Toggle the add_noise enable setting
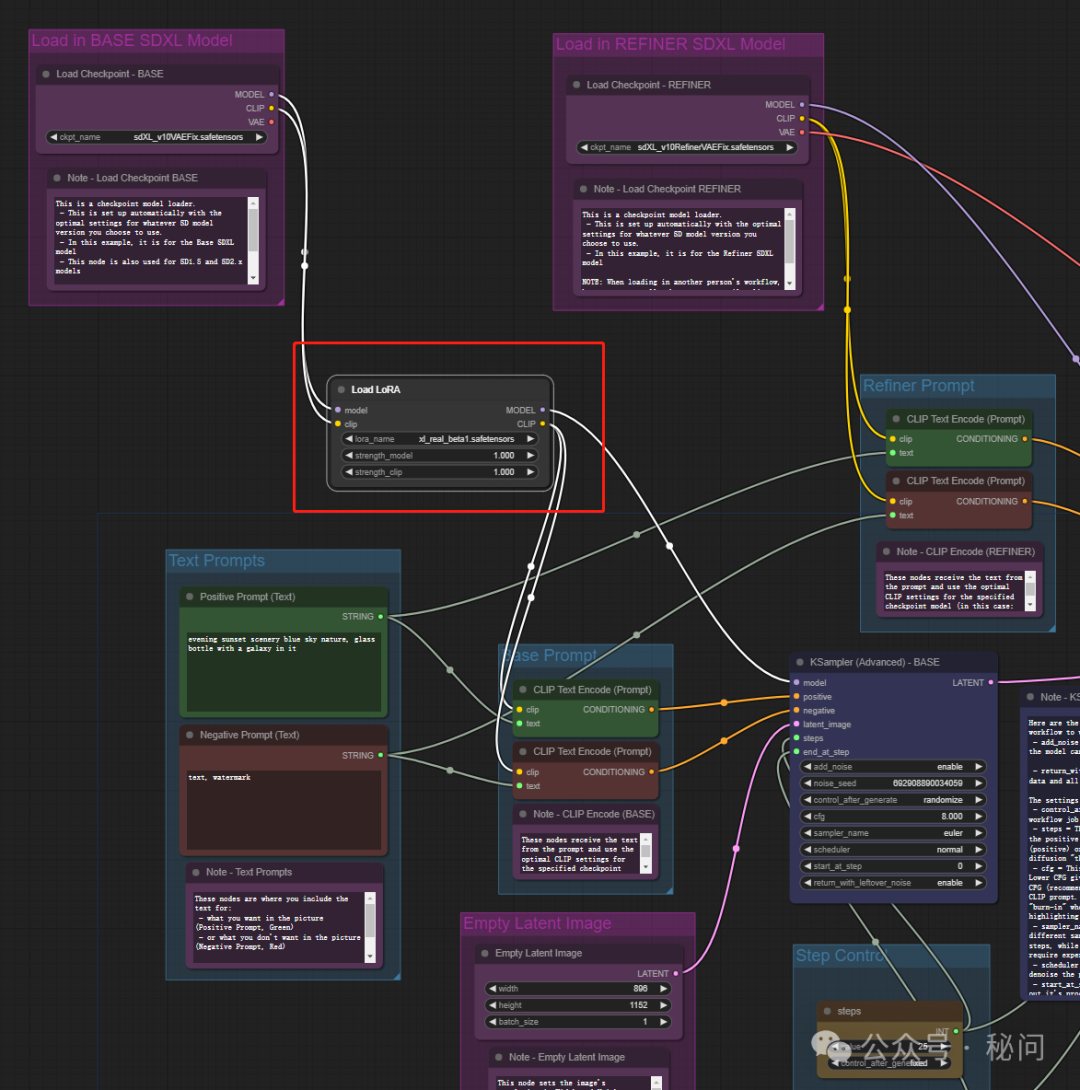Image resolution: width=1080 pixels, height=1090 pixels. click(x=893, y=767)
